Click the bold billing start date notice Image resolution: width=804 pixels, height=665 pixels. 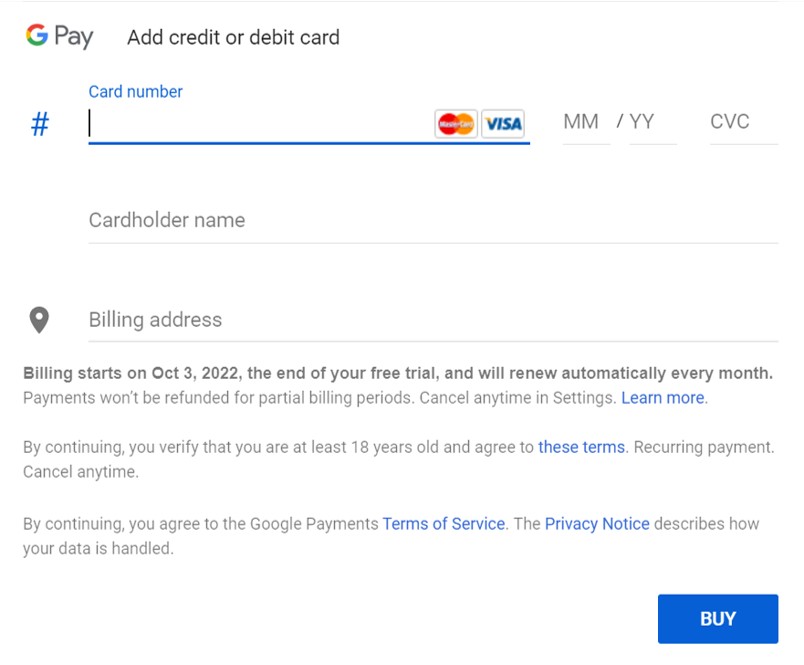tap(397, 374)
